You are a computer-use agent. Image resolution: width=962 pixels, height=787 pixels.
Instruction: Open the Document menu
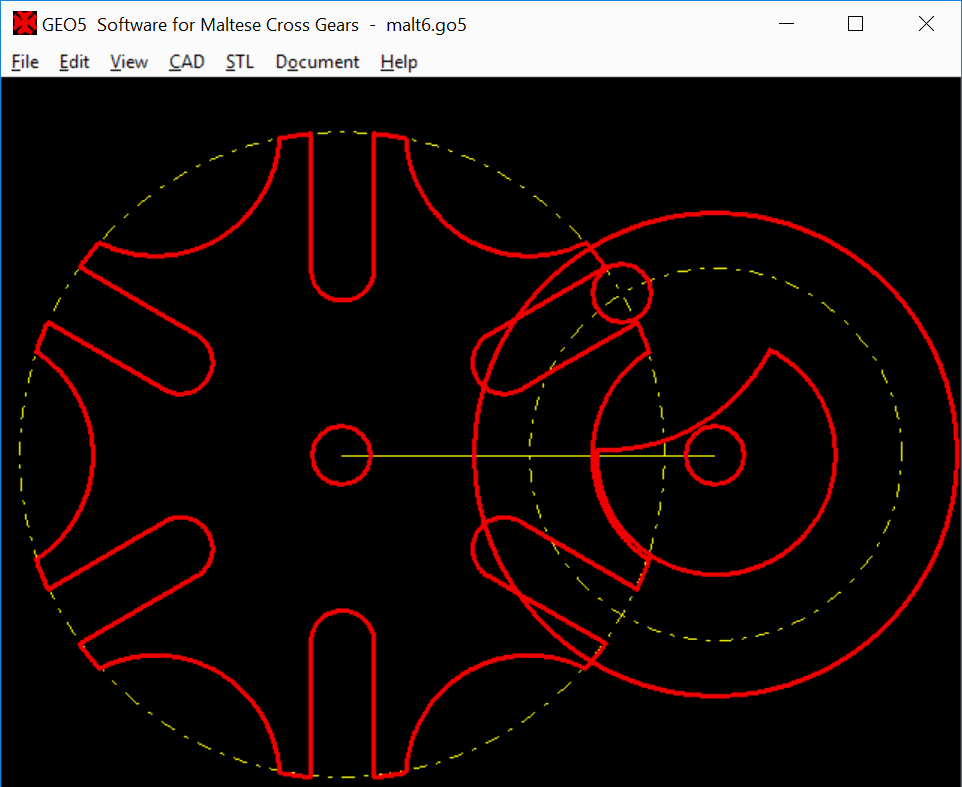coord(317,62)
